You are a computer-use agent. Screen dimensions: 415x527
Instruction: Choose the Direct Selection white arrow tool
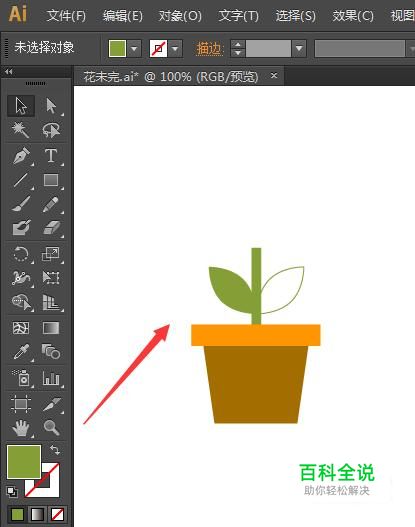pyautogui.click(x=51, y=106)
